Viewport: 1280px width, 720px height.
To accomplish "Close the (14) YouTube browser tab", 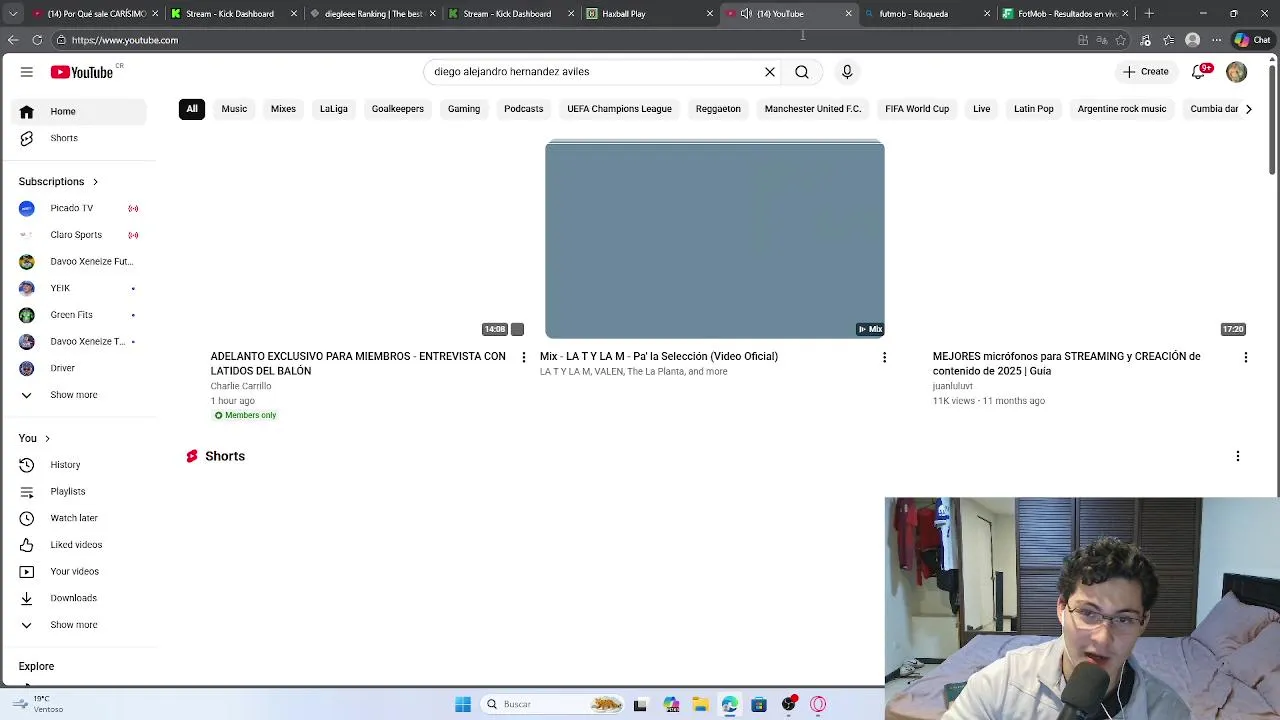I will click(849, 14).
